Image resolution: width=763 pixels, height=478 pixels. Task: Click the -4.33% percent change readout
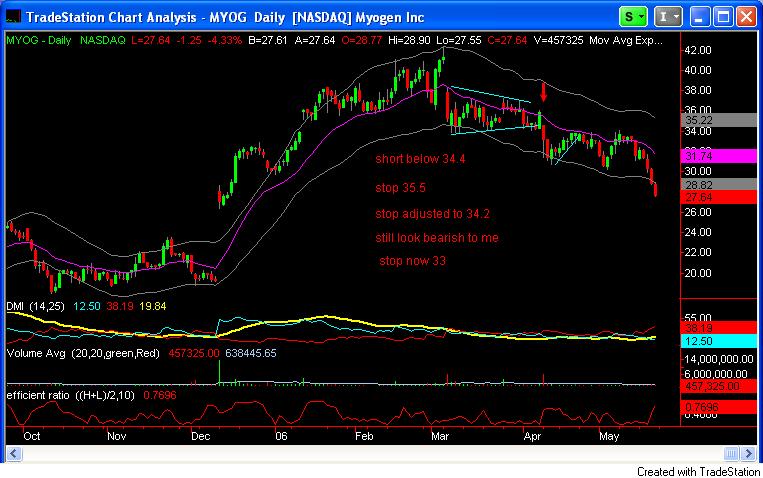click(225, 40)
